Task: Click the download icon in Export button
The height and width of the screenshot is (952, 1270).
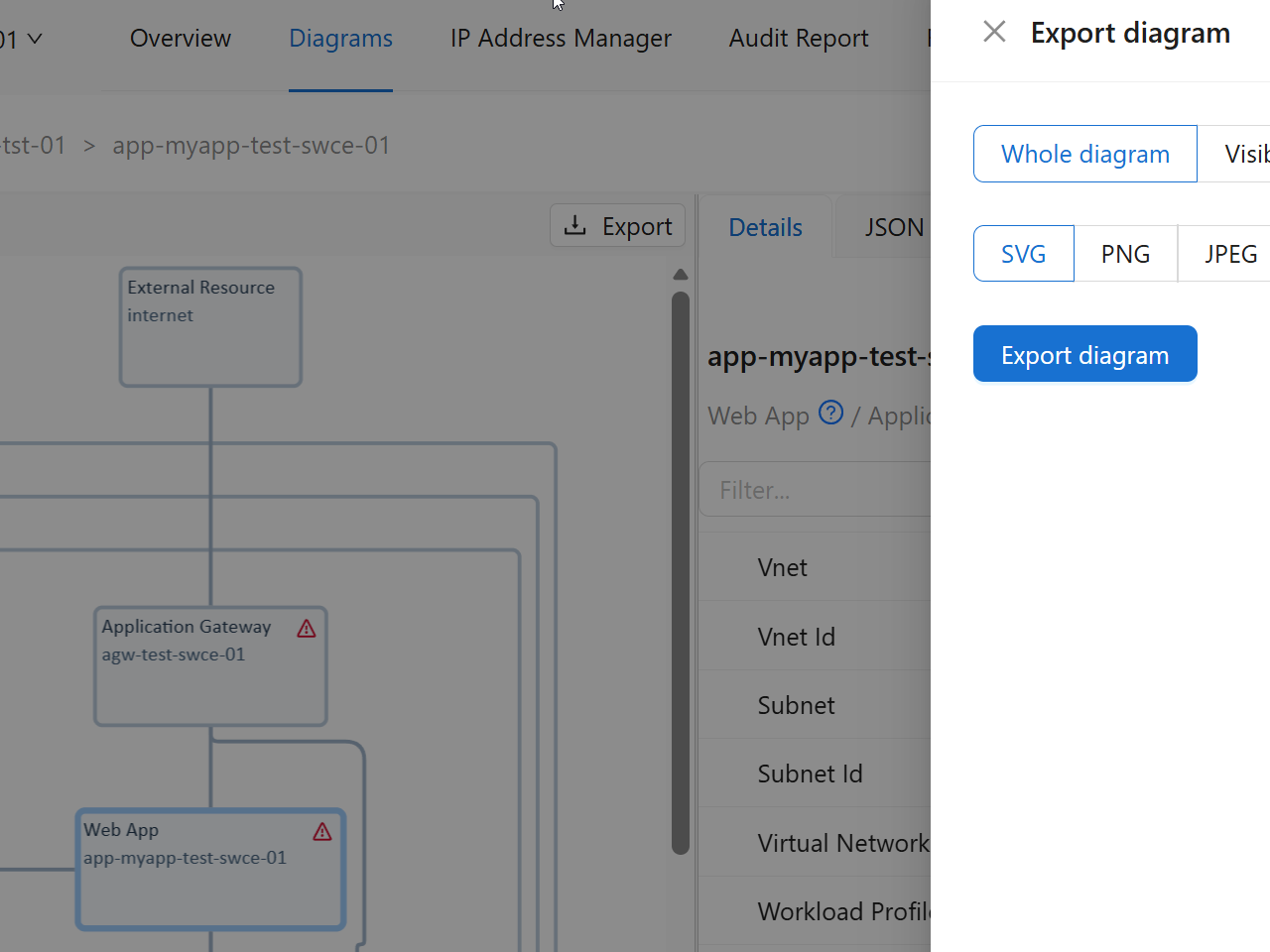Action: 574,225
